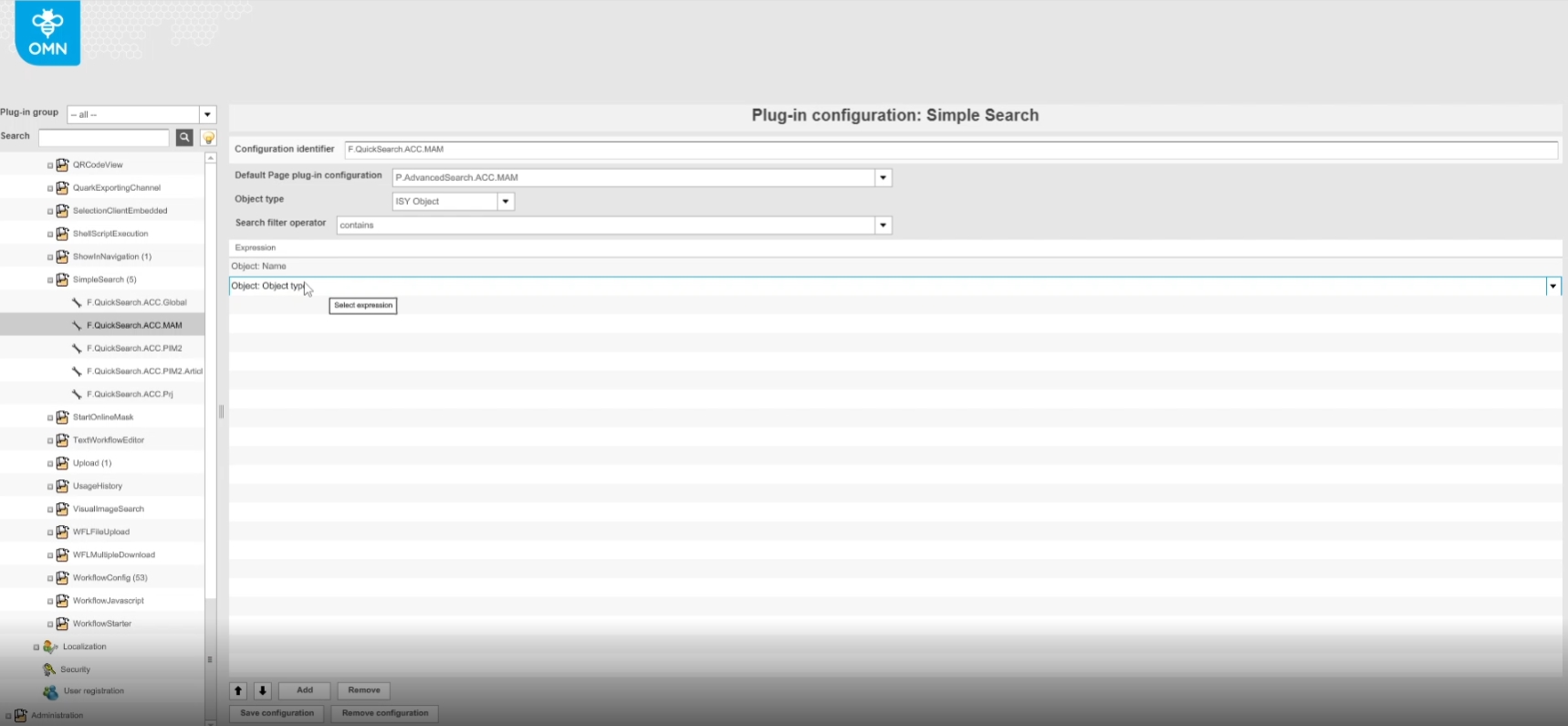Click the Save configuration button
This screenshot has height=726, width=1568.
click(x=277, y=713)
